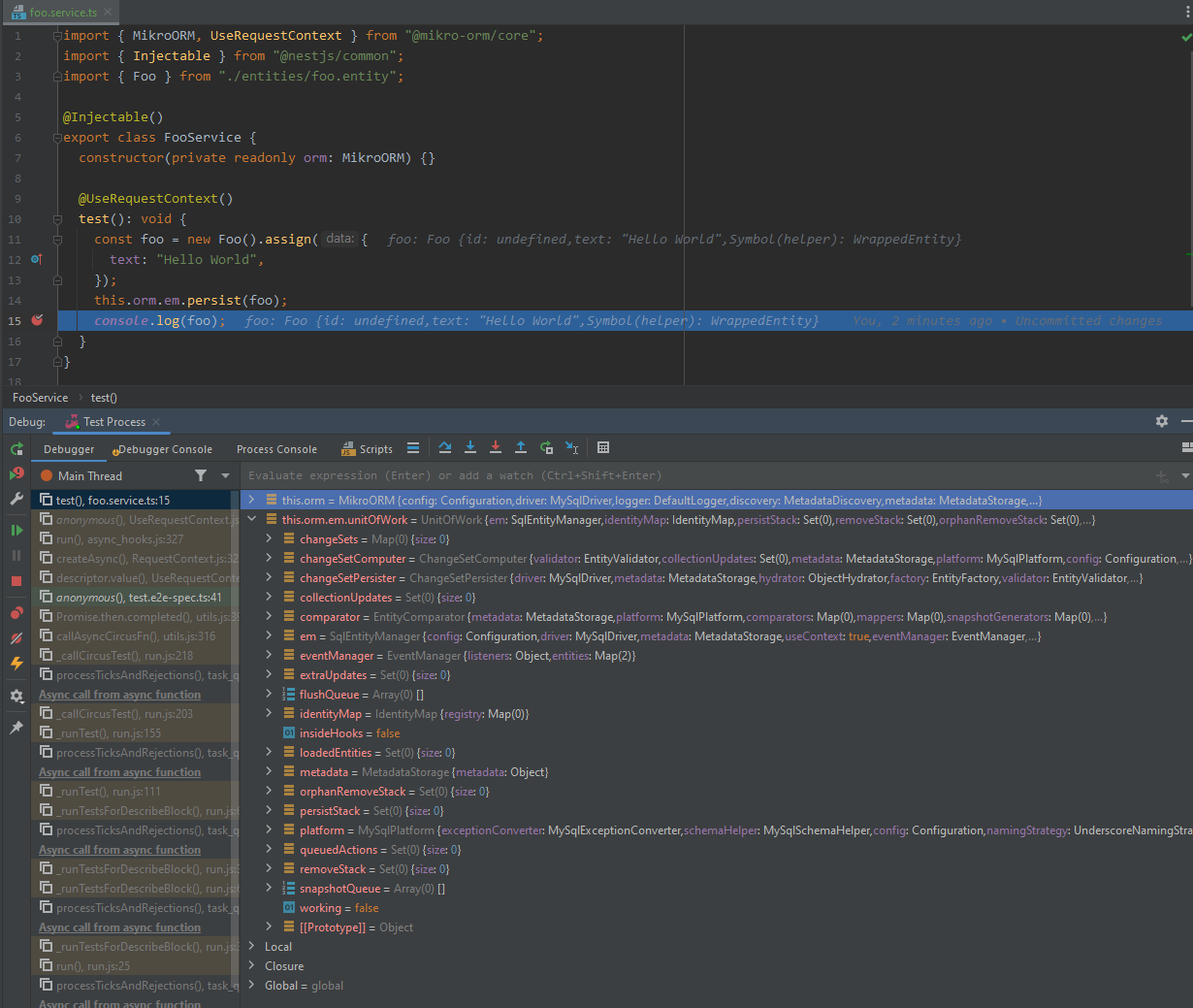
Task: Open the Main Thread dropdown arrow
Action: (x=225, y=475)
